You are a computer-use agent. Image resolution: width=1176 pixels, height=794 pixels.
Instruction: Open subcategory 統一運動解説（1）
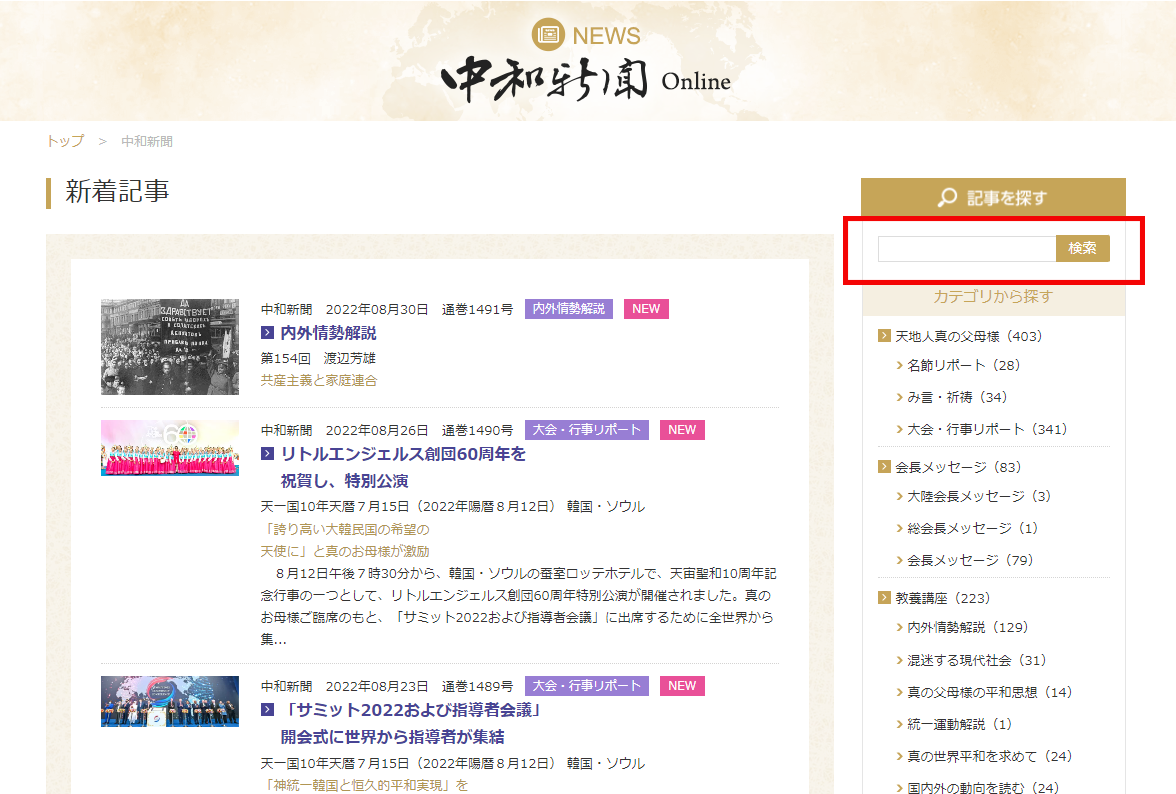pos(959,724)
